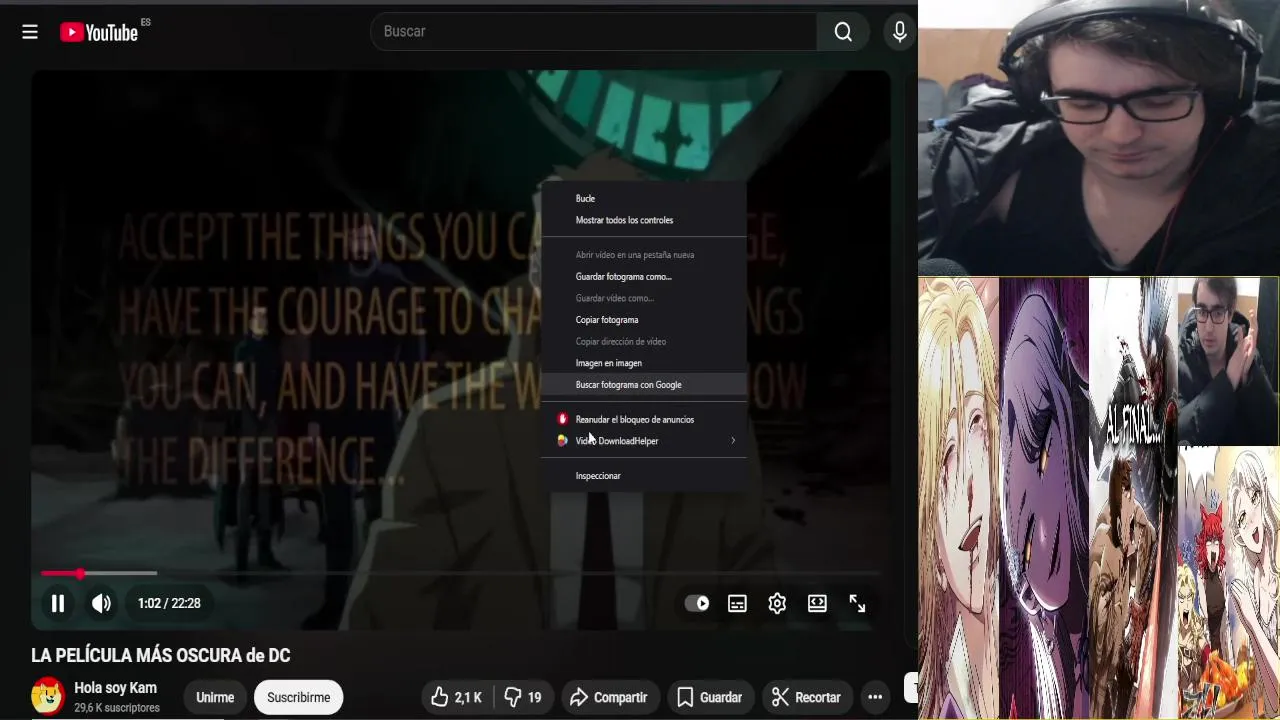Pause the video with the pause button
Screen dimensions: 1280x720
click(x=58, y=603)
